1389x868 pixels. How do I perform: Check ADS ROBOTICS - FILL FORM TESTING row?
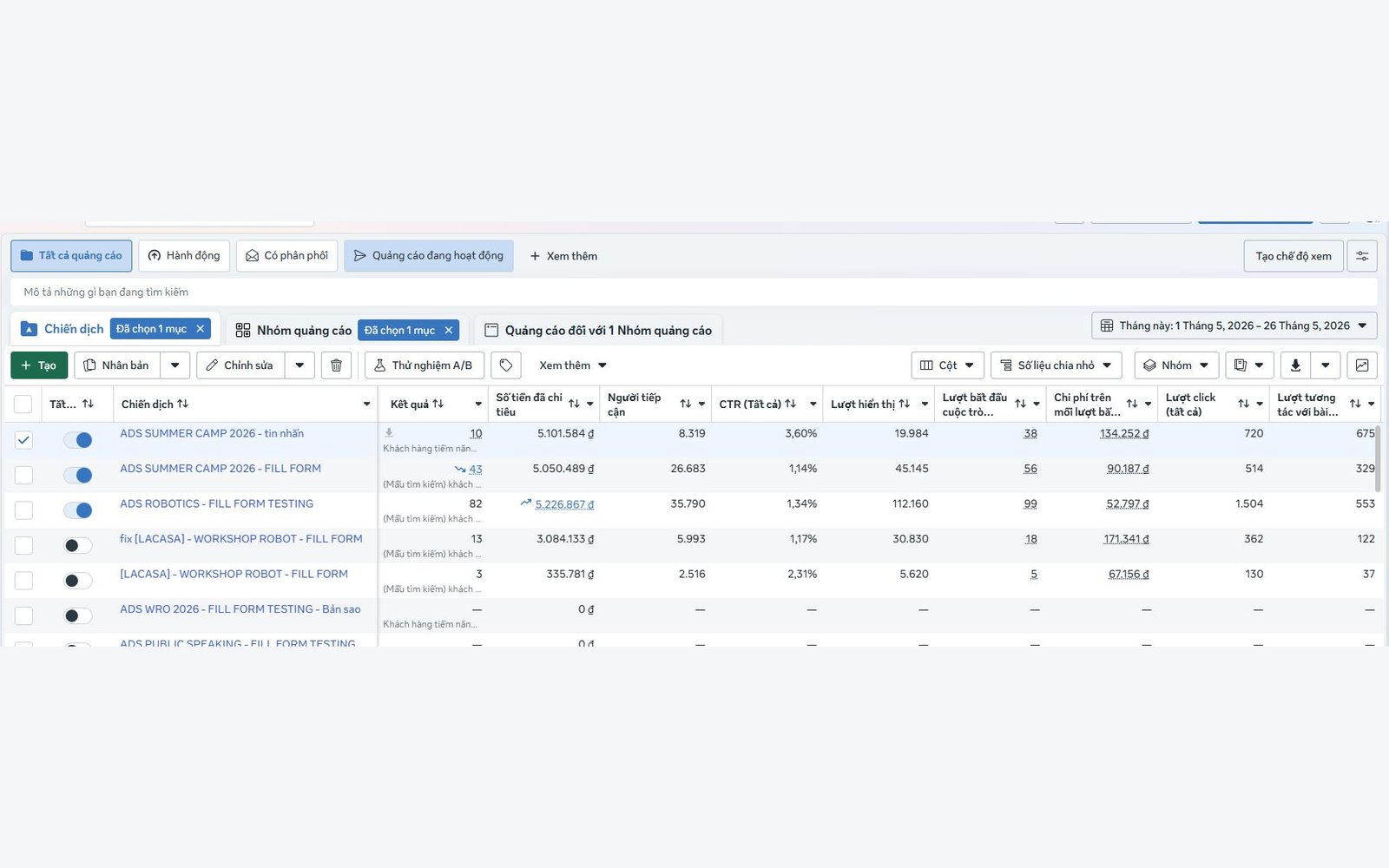[x=23, y=510]
